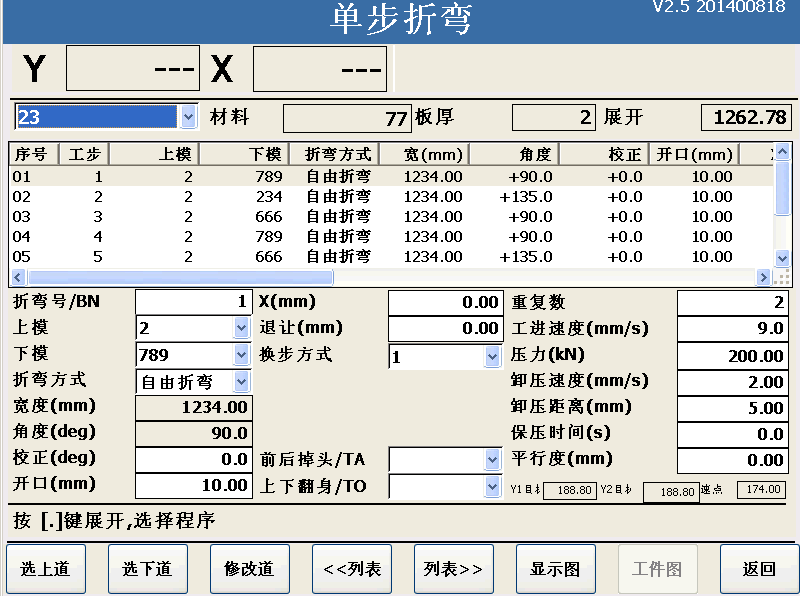The width and height of the screenshot is (800, 596).
Task: Expand the 前后掉头/TA dropdown
Action: pos(492,459)
